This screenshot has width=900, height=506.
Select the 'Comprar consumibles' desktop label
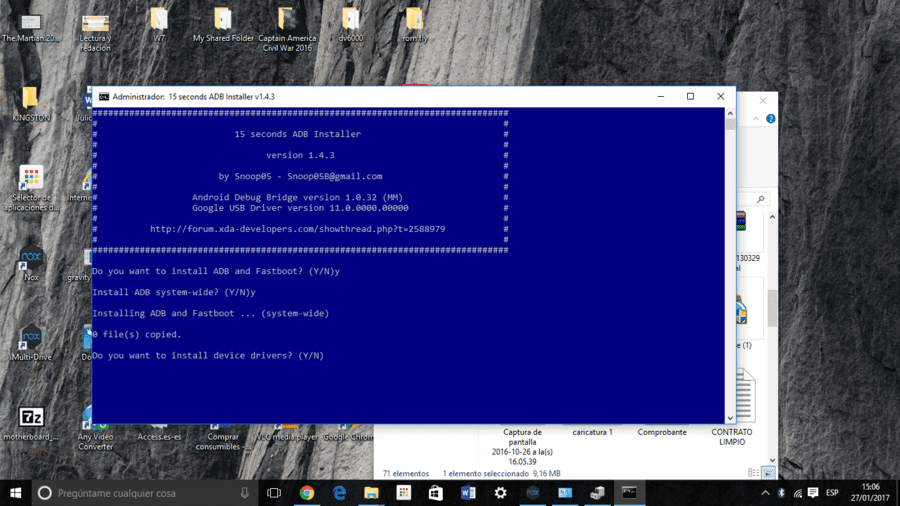click(223, 442)
